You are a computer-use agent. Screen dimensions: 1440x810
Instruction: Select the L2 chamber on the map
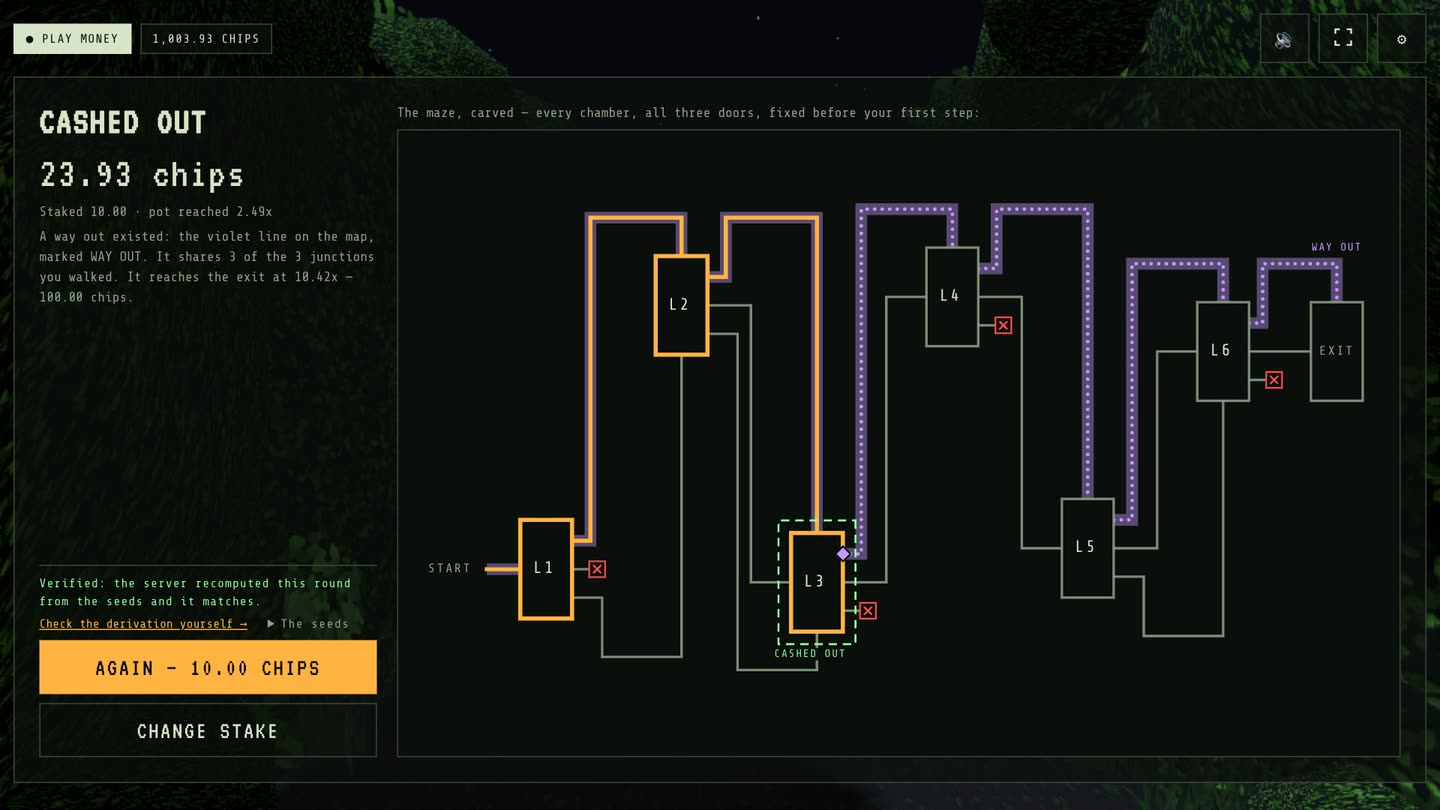click(681, 305)
